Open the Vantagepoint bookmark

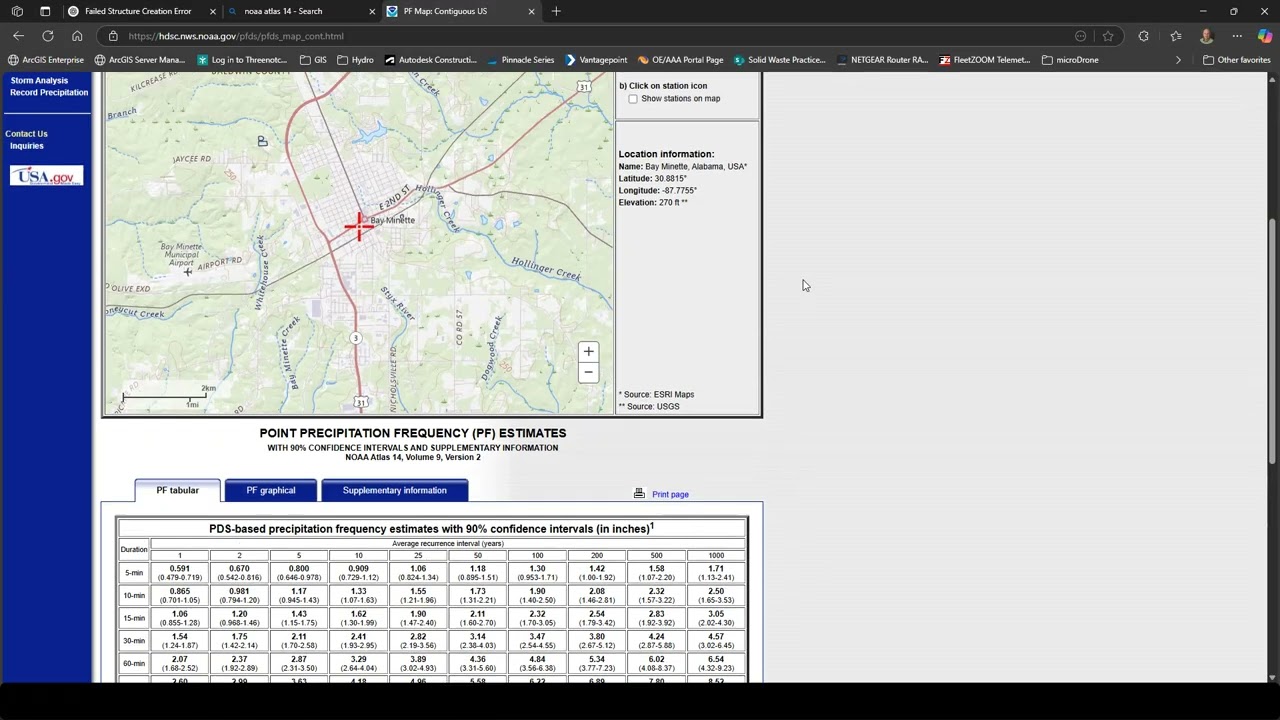(x=596, y=60)
